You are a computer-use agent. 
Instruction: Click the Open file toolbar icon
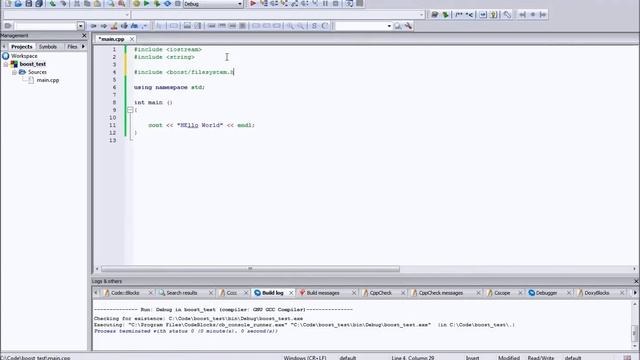(18, 3)
